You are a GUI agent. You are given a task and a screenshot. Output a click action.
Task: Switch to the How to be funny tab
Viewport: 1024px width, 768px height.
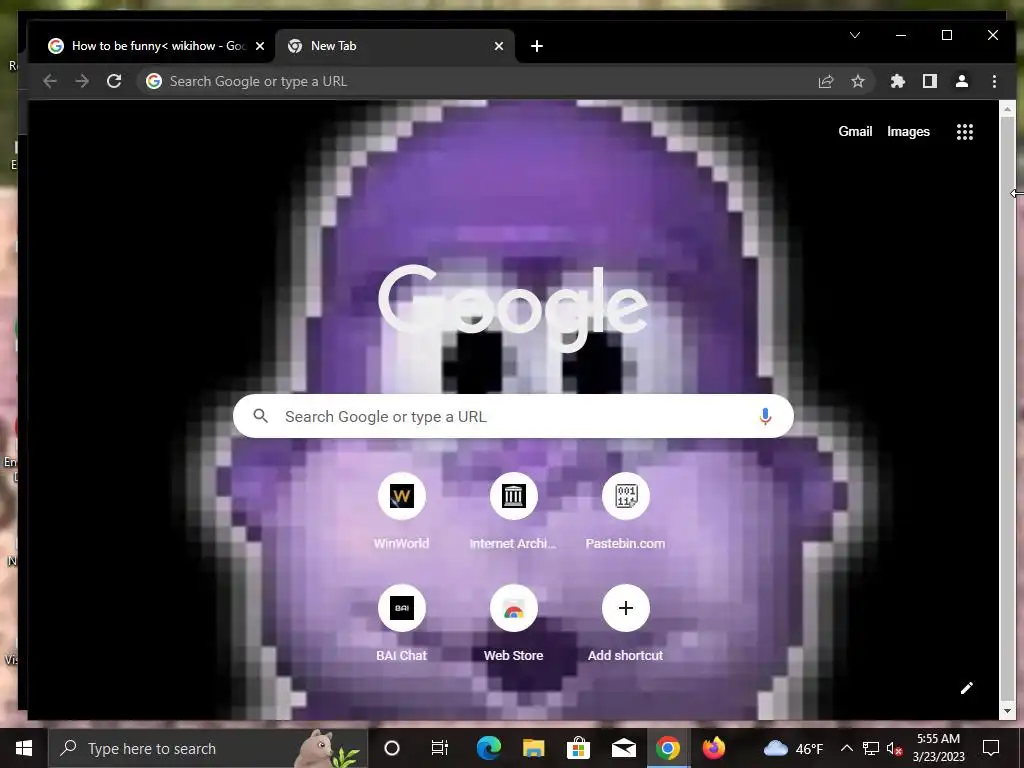152,46
